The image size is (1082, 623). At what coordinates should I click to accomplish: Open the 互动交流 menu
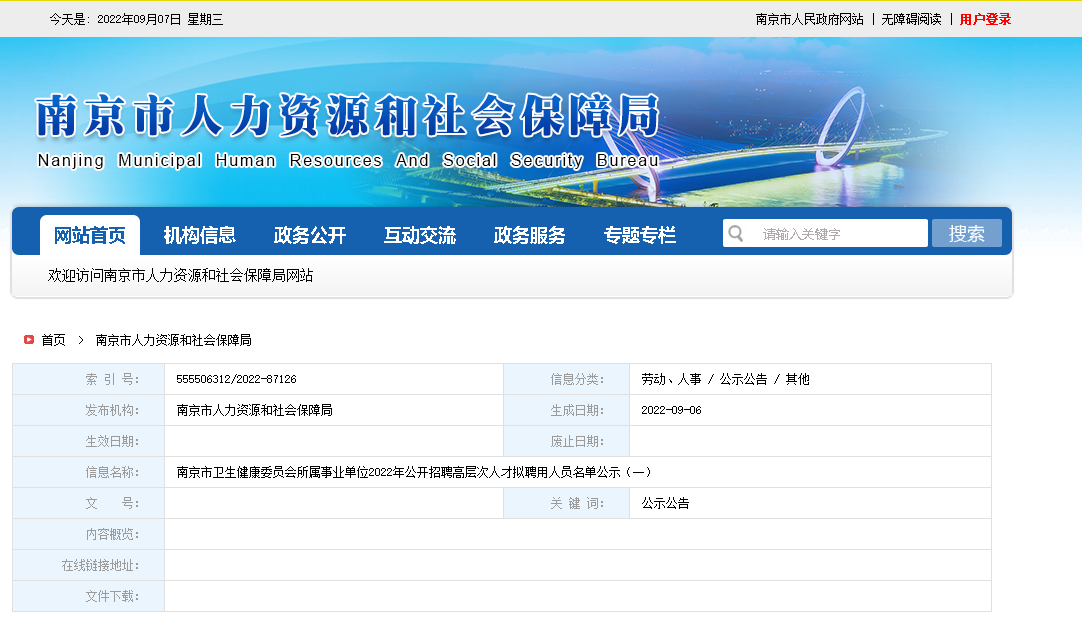tap(420, 235)
